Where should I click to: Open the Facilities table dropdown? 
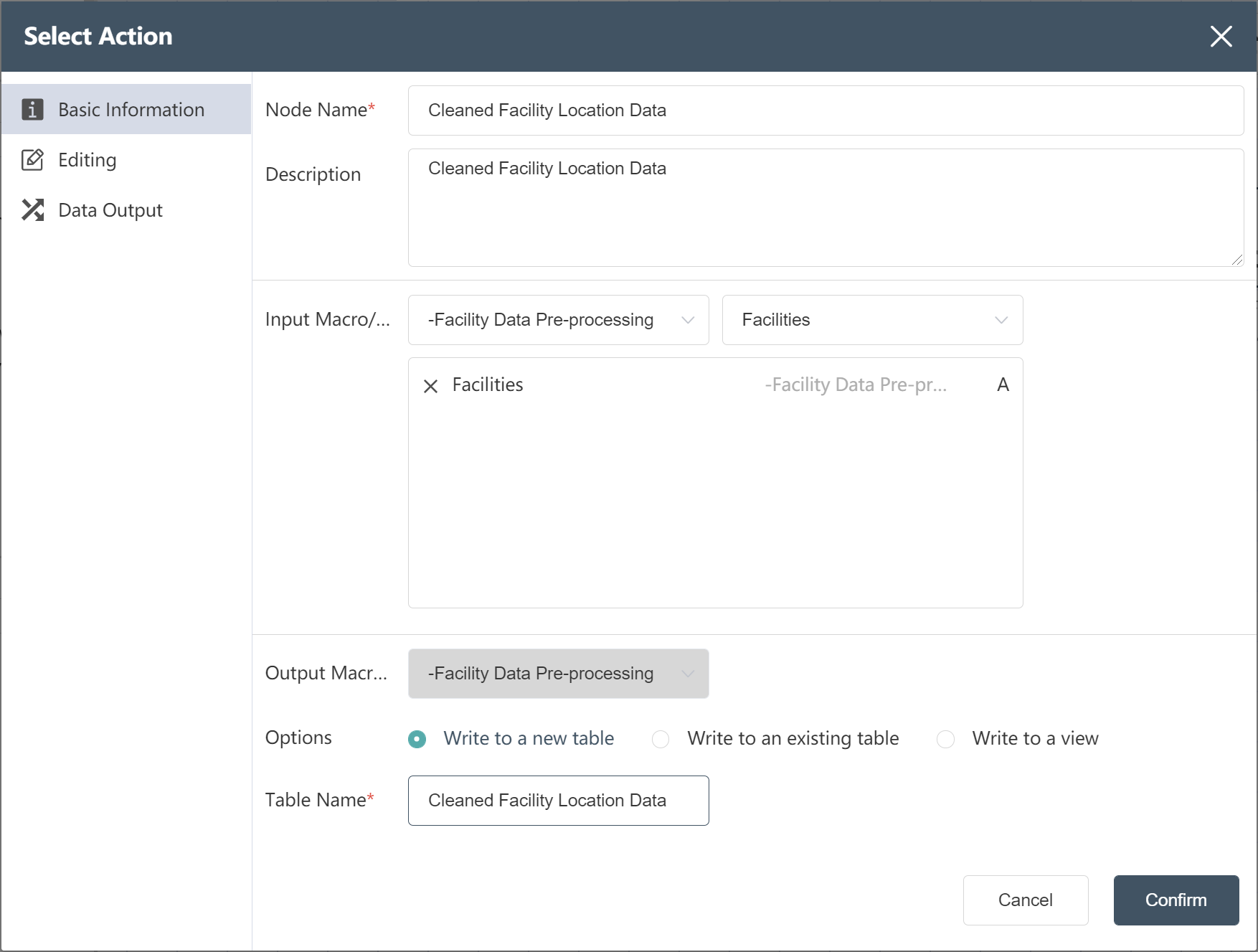point(872,320)
